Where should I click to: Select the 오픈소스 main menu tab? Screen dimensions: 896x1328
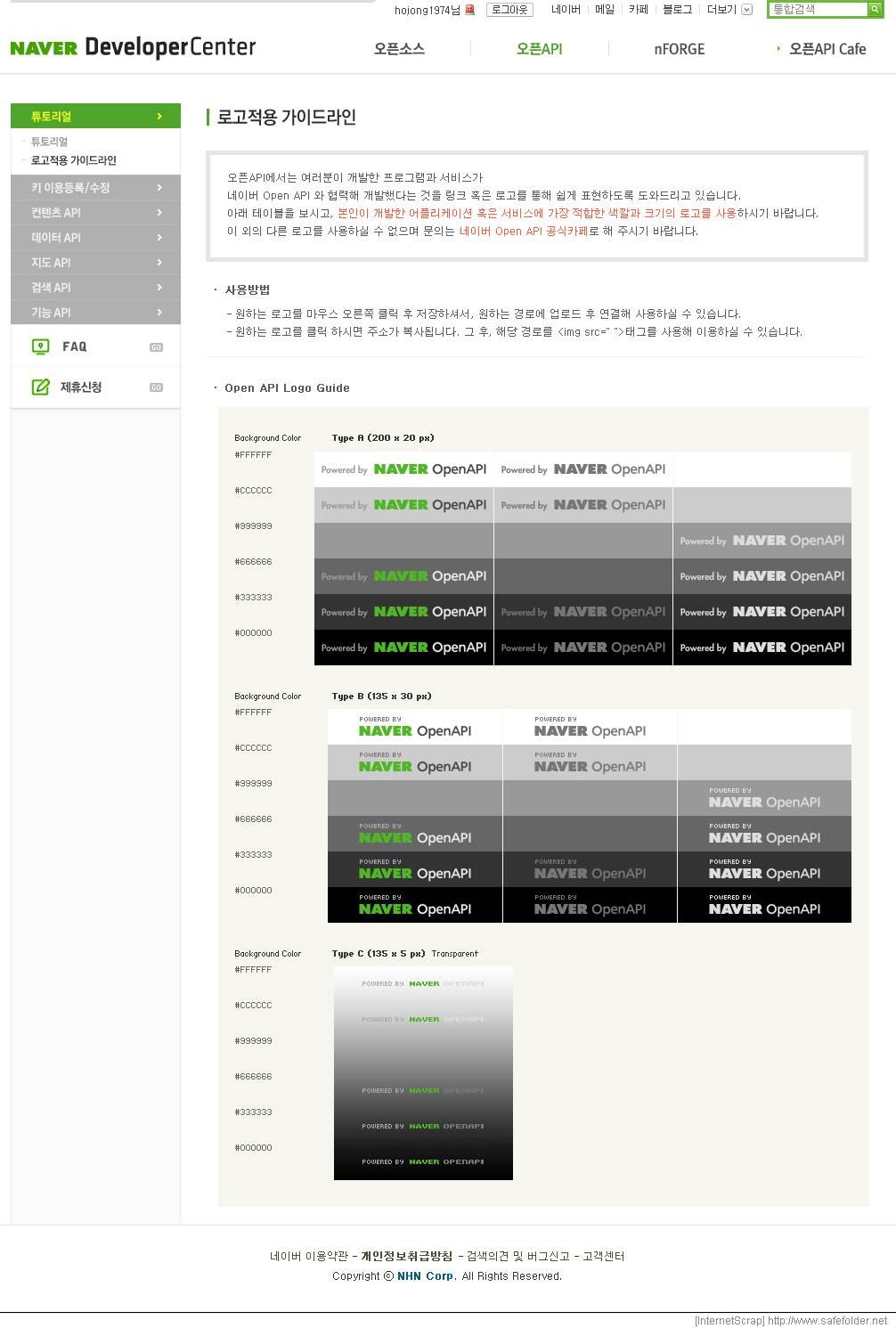click(399, 49)
